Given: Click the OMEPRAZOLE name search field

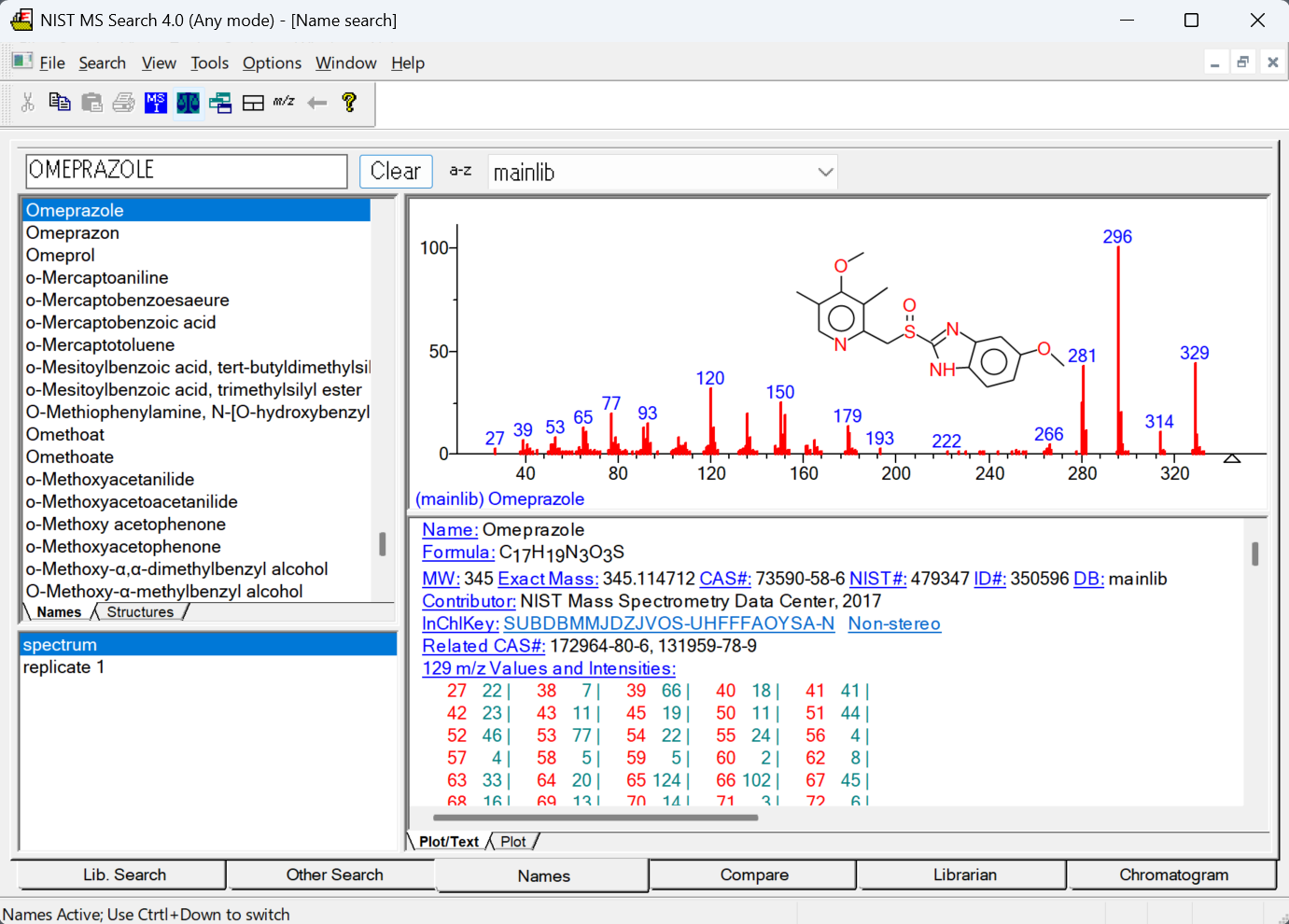Looking at the screenshot, I should click(x=187, y=171).
